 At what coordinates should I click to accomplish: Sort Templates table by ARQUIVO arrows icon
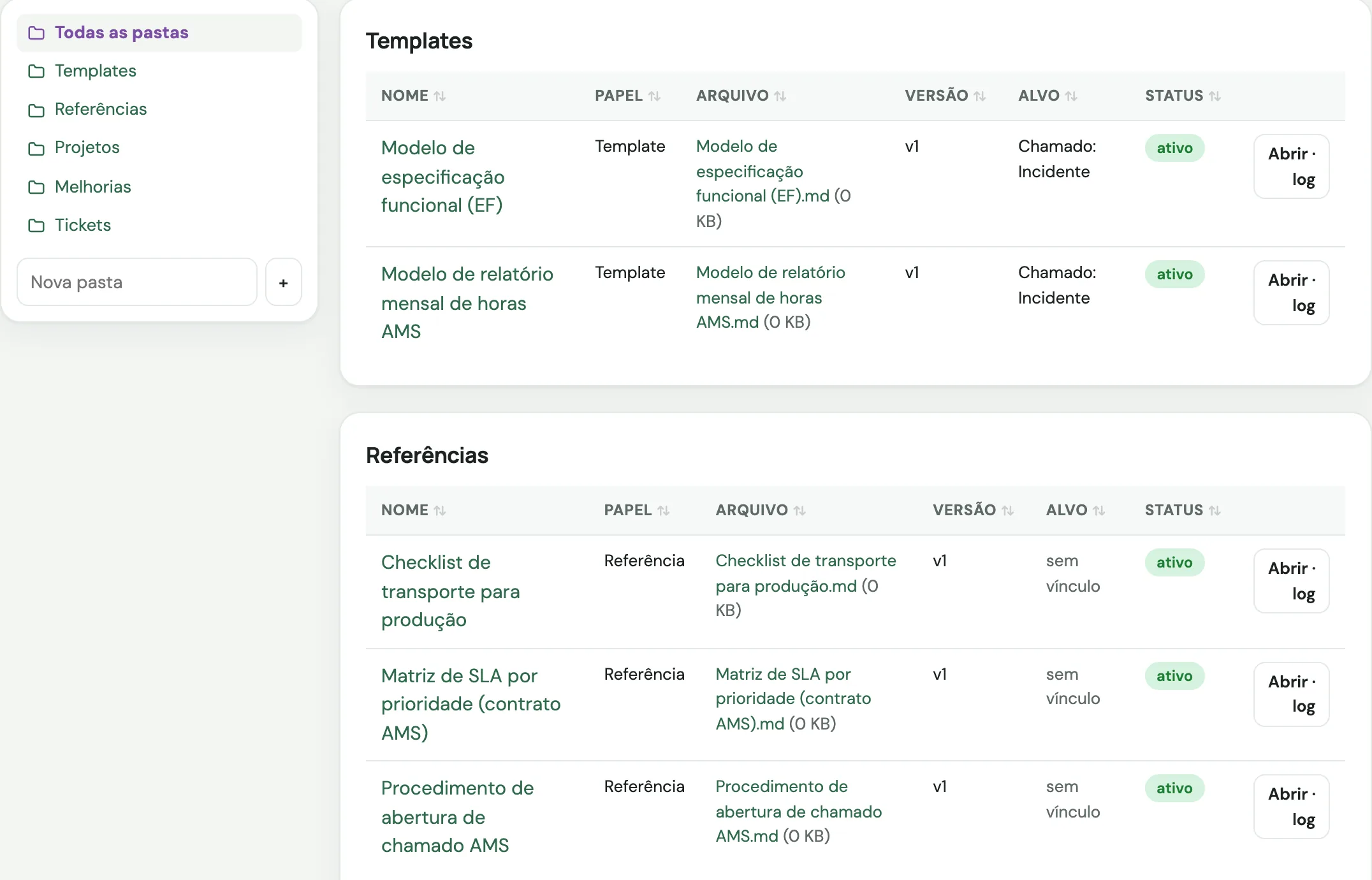(780, 96)
